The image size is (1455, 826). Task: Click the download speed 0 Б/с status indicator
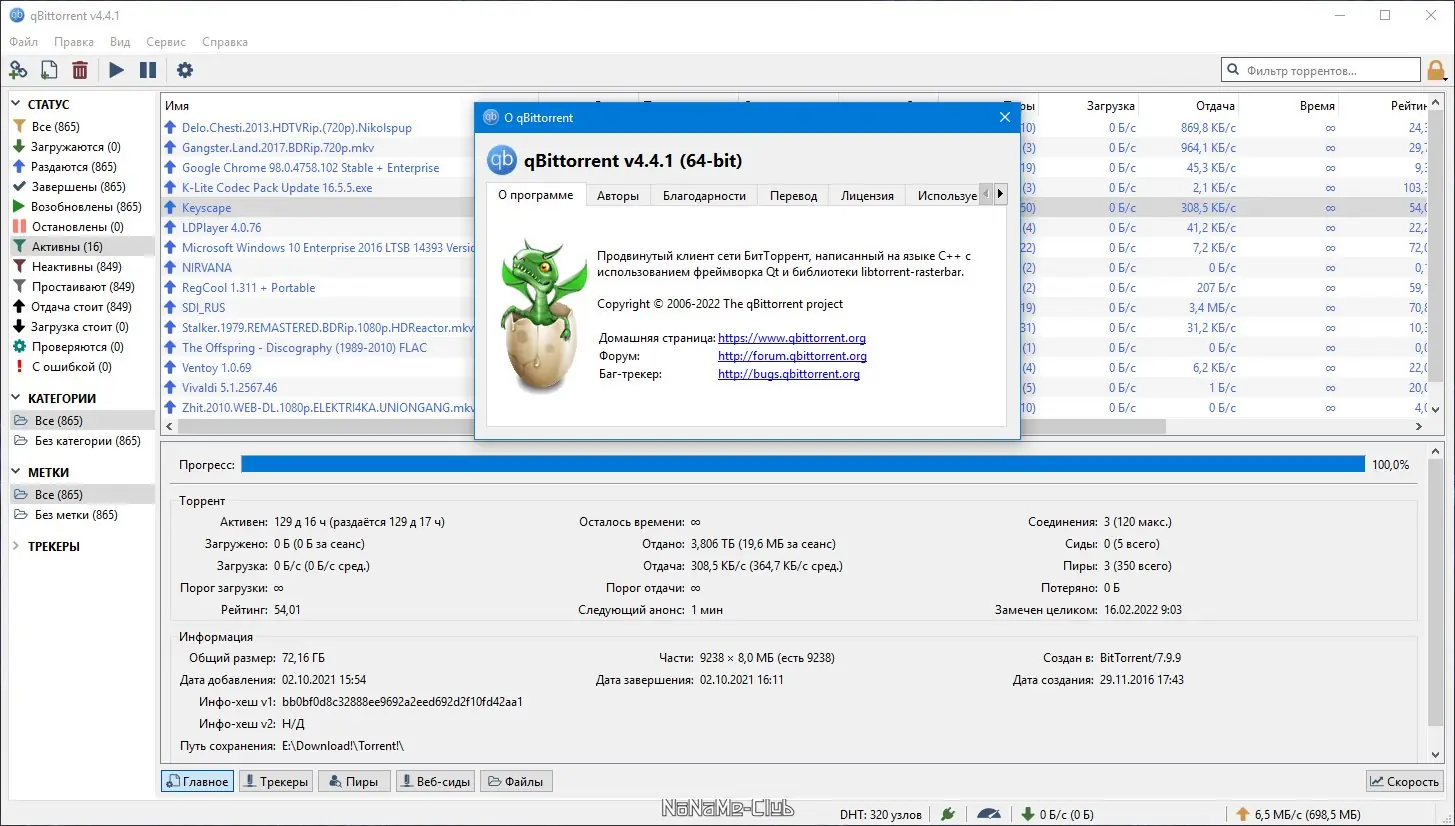pyautogui.click(x=1058, y=814)
